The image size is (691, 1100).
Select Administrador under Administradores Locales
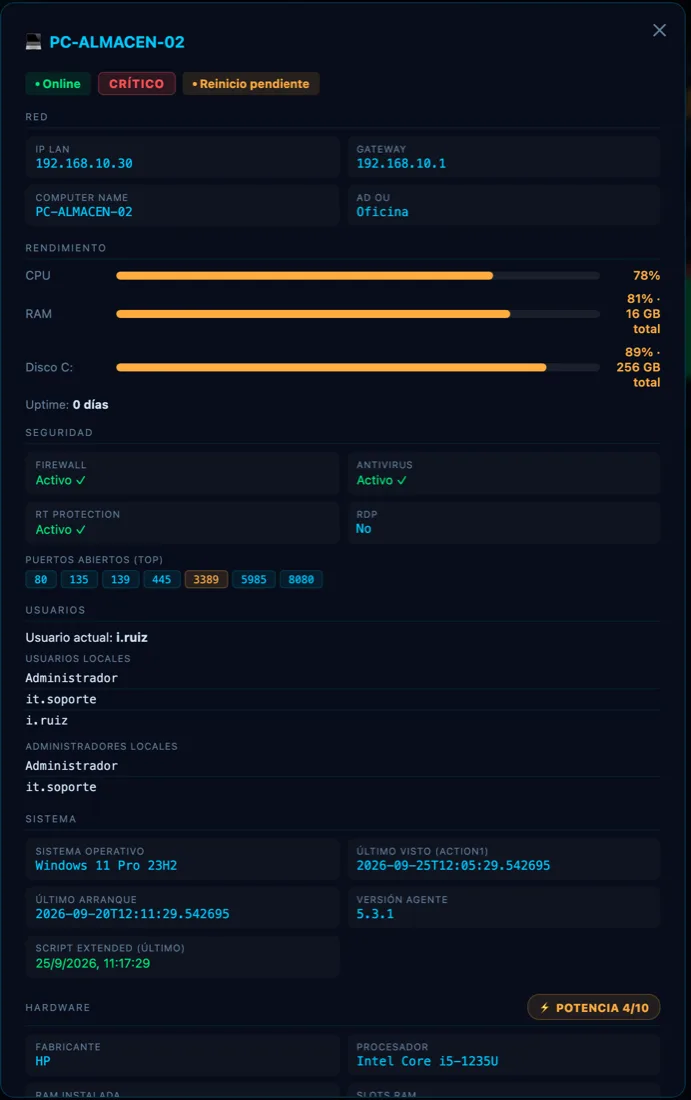point(72,766)
